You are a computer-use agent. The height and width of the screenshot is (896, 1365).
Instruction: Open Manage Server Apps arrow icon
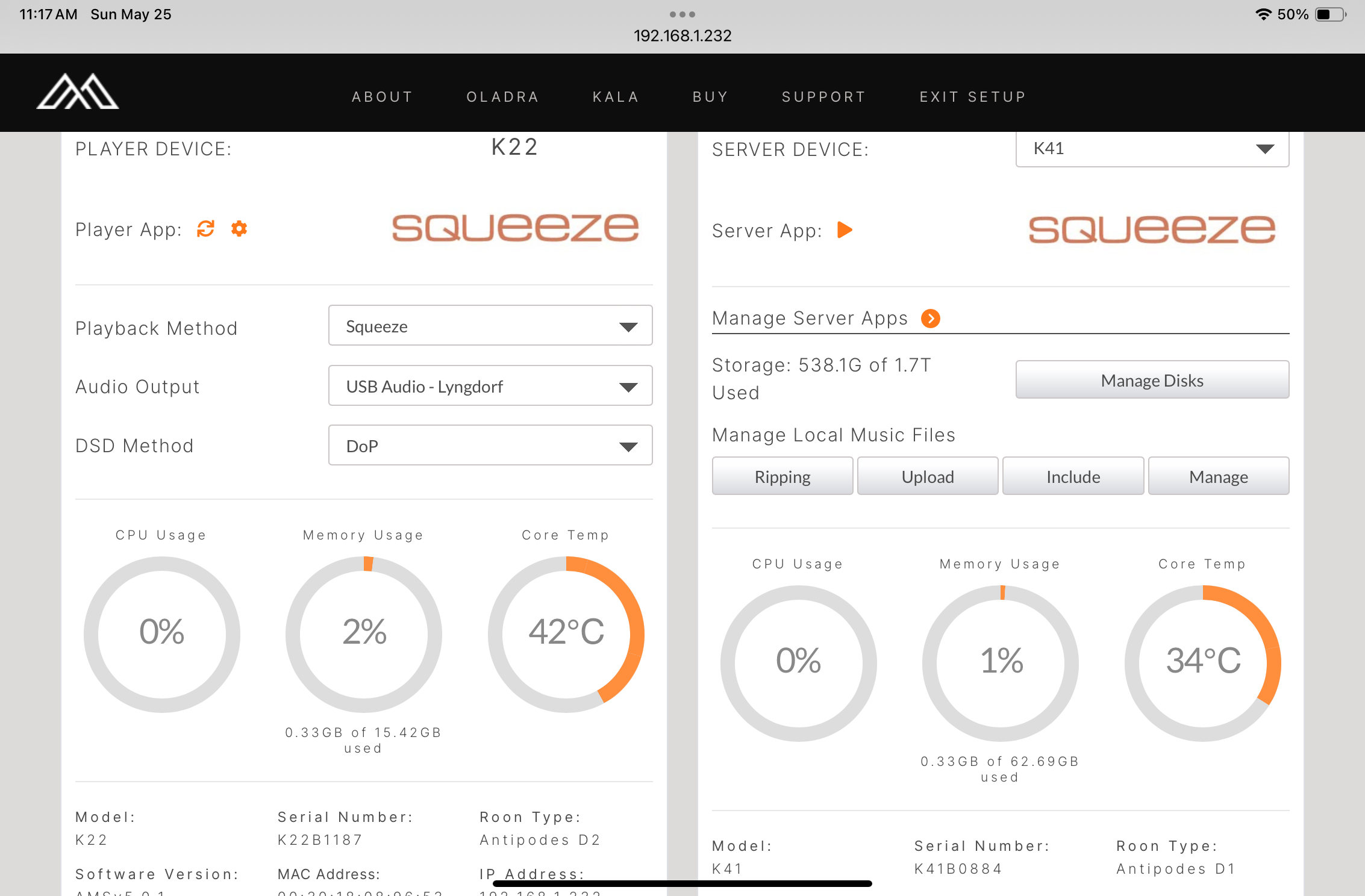(931, 318)
